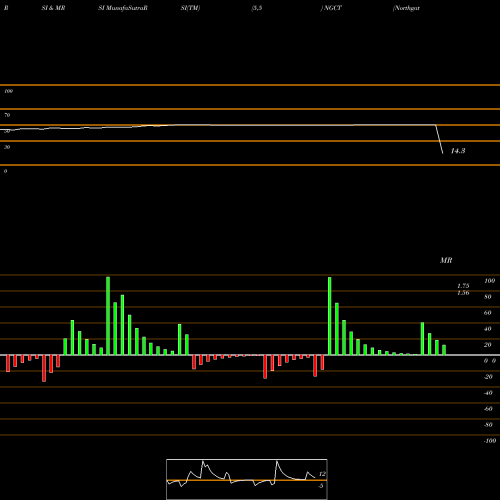
Task: Click the '1.75' value in MR panel
Action: tap(463, 286)
